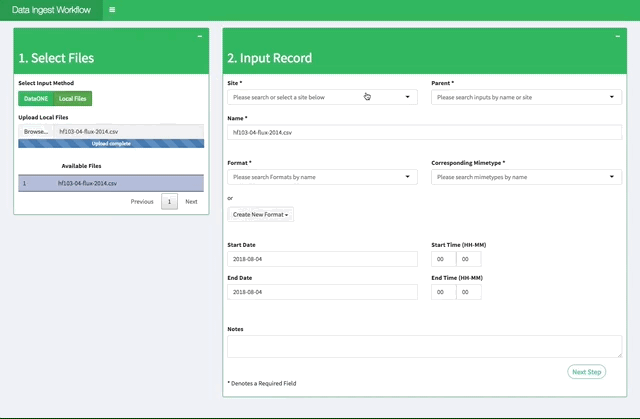Viewport: 640px width, 419px height.
Task: Collapse the Select Files panel
Action: point(200,36)
